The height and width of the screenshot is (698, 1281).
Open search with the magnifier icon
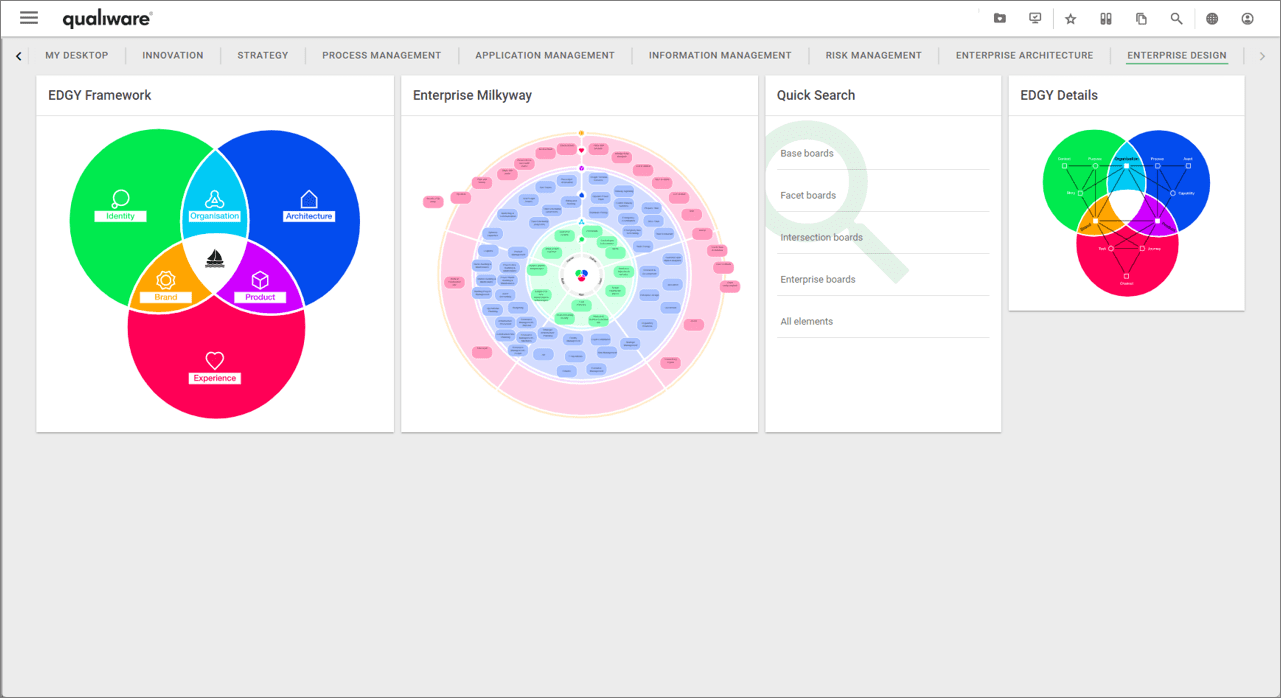1177,19
